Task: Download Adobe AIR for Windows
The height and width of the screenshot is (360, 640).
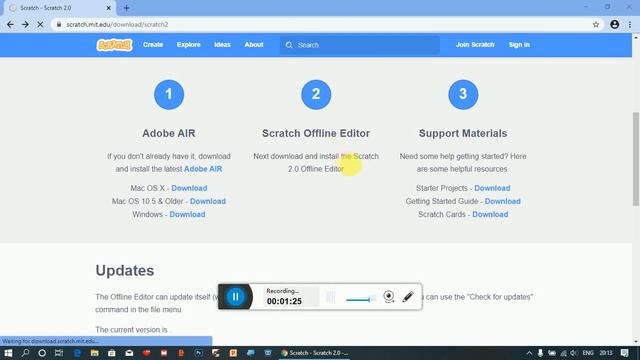Action: (187, 214)
